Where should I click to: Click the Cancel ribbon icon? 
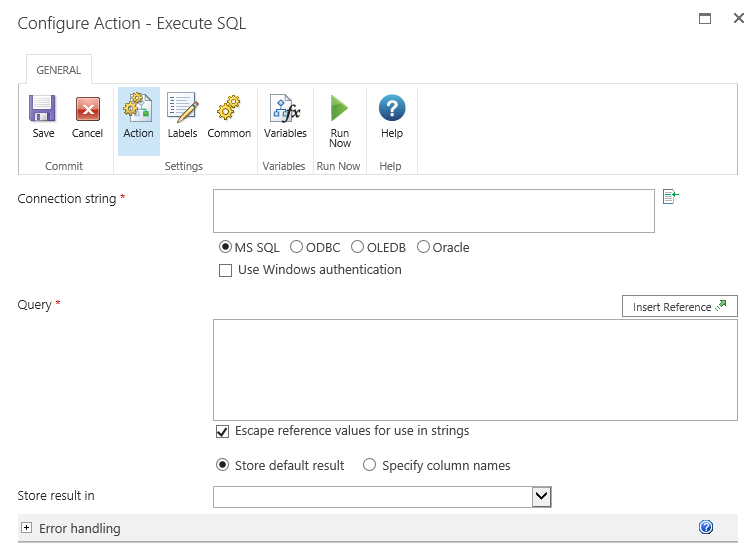87,110
